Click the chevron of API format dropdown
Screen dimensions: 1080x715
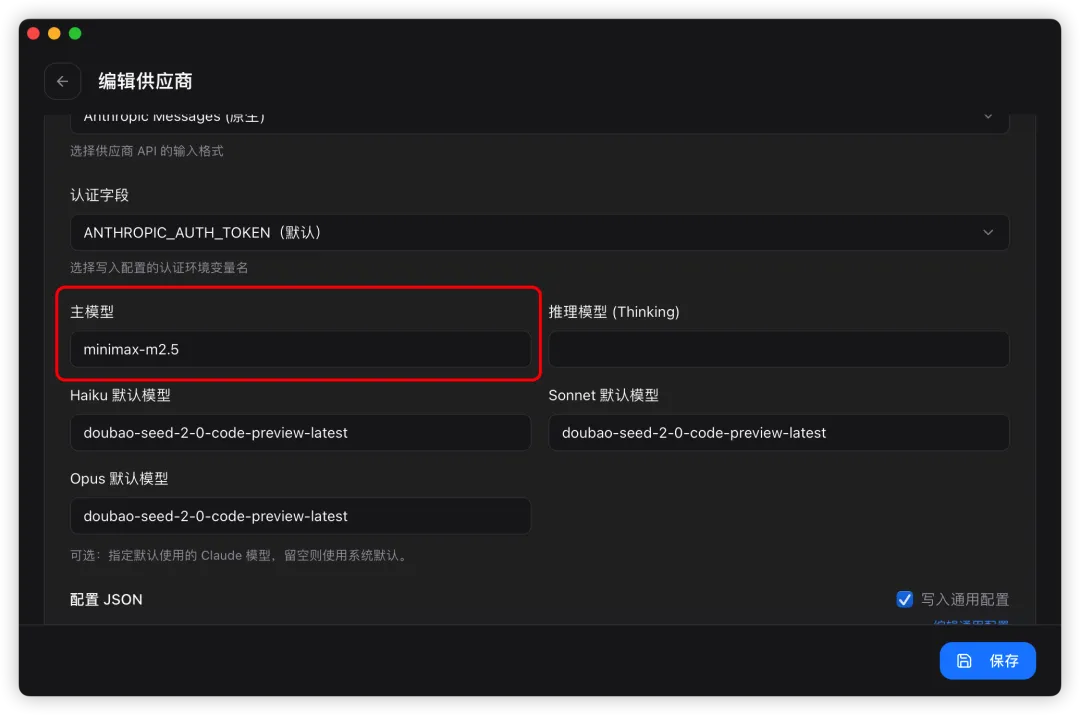988,117
